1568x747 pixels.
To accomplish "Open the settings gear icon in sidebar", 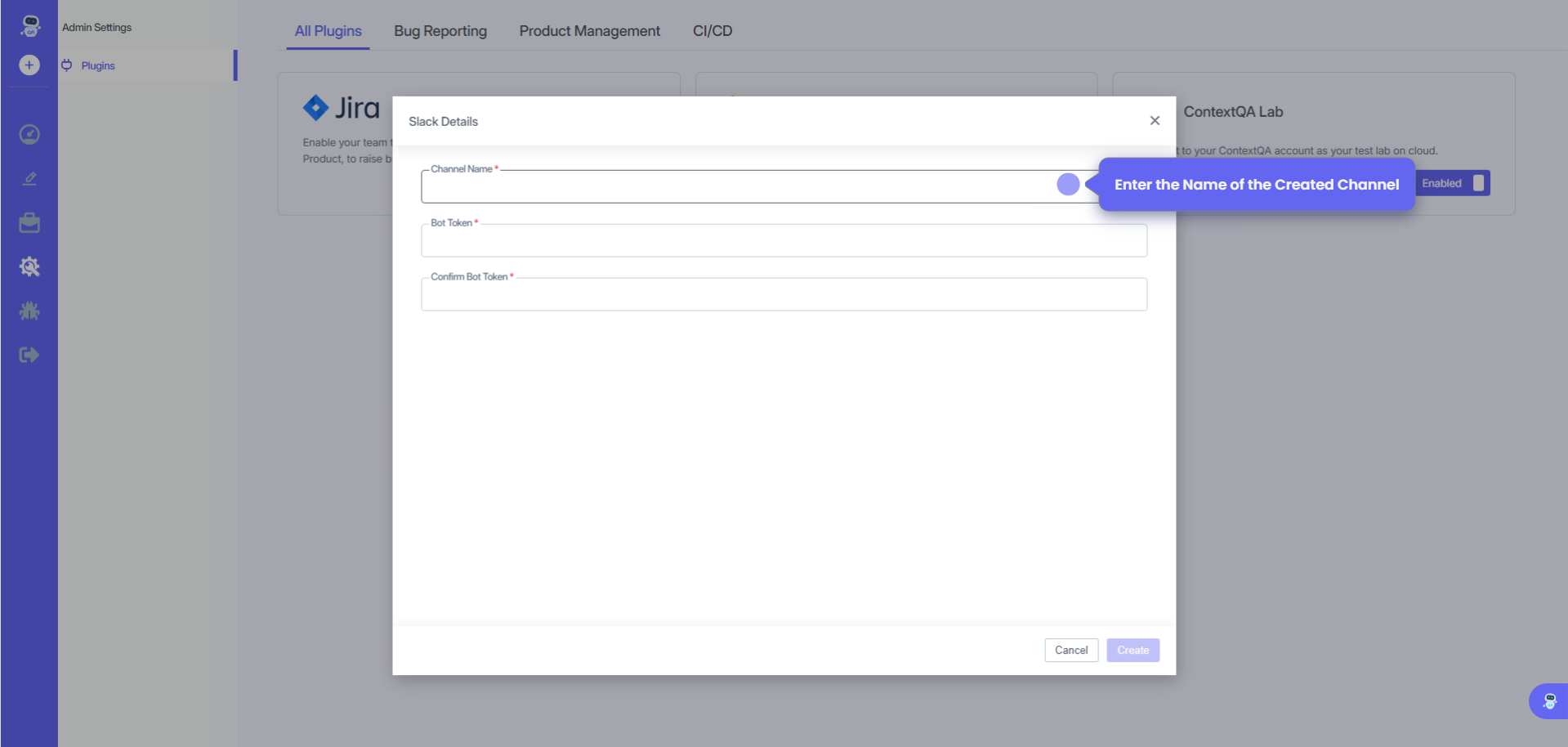I will click(x=29, y=267).
